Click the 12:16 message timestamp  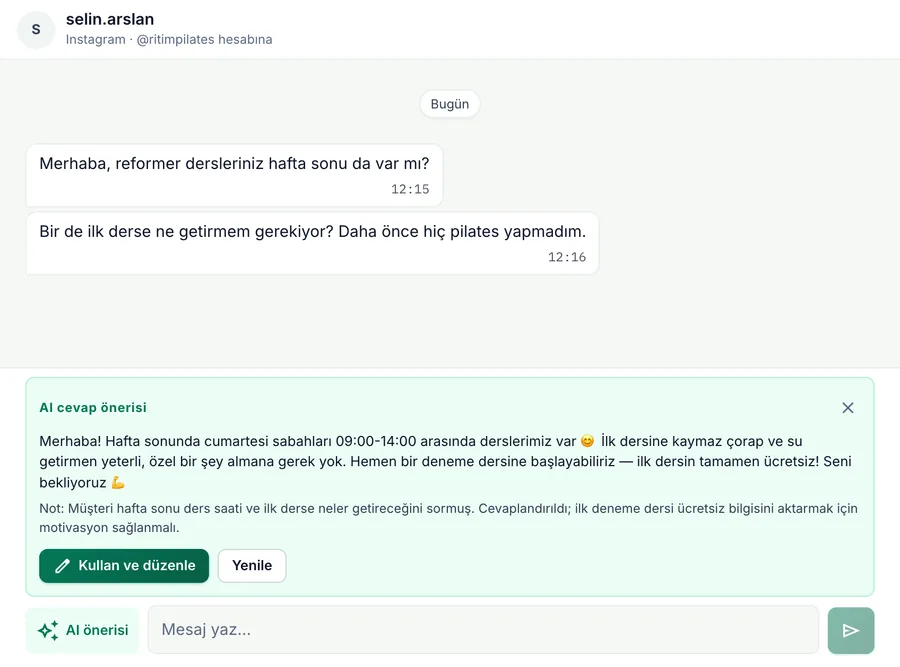[x=567, y=257]
